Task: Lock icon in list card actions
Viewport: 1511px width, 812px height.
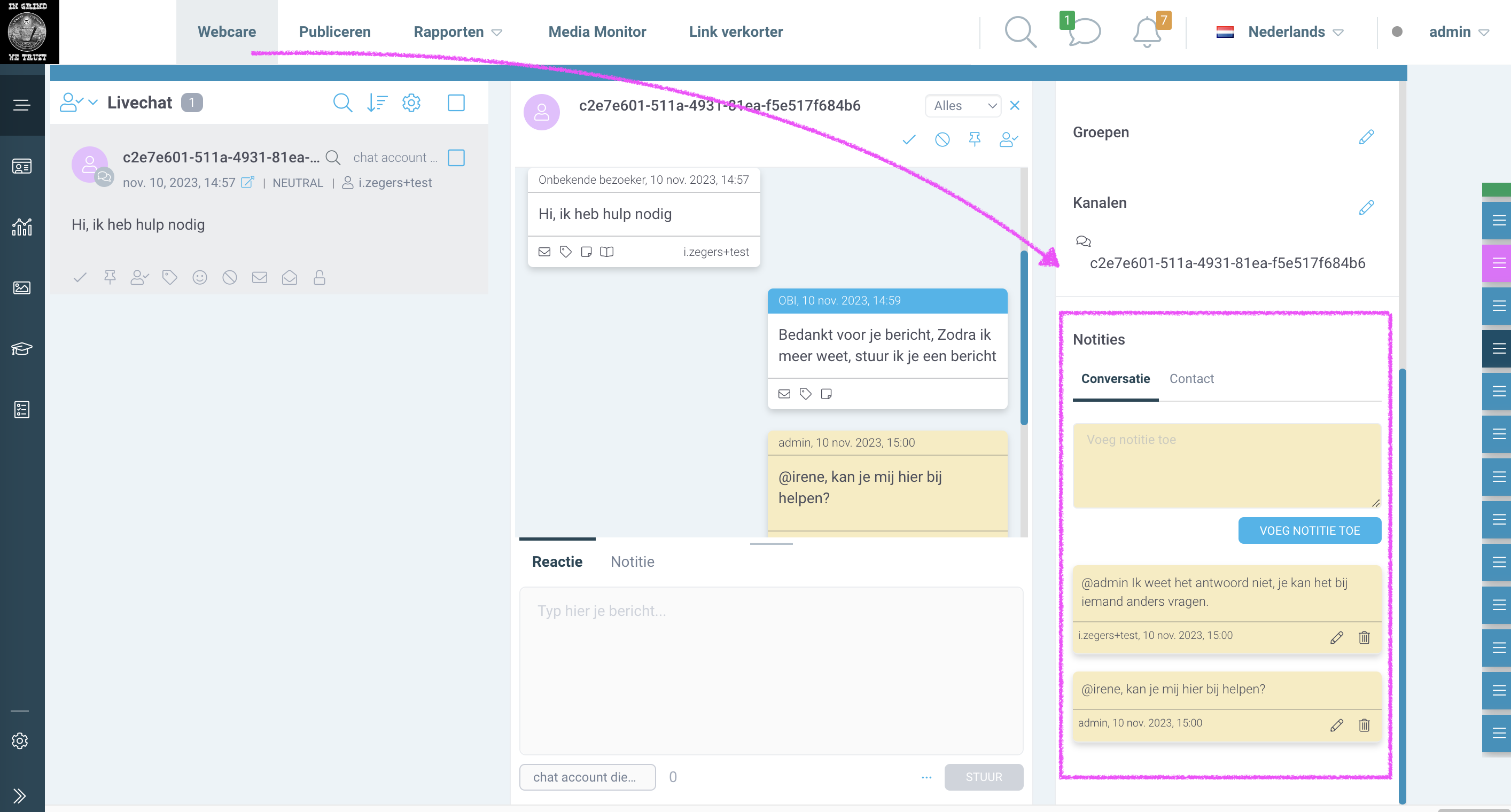Action: pos(319,277)
